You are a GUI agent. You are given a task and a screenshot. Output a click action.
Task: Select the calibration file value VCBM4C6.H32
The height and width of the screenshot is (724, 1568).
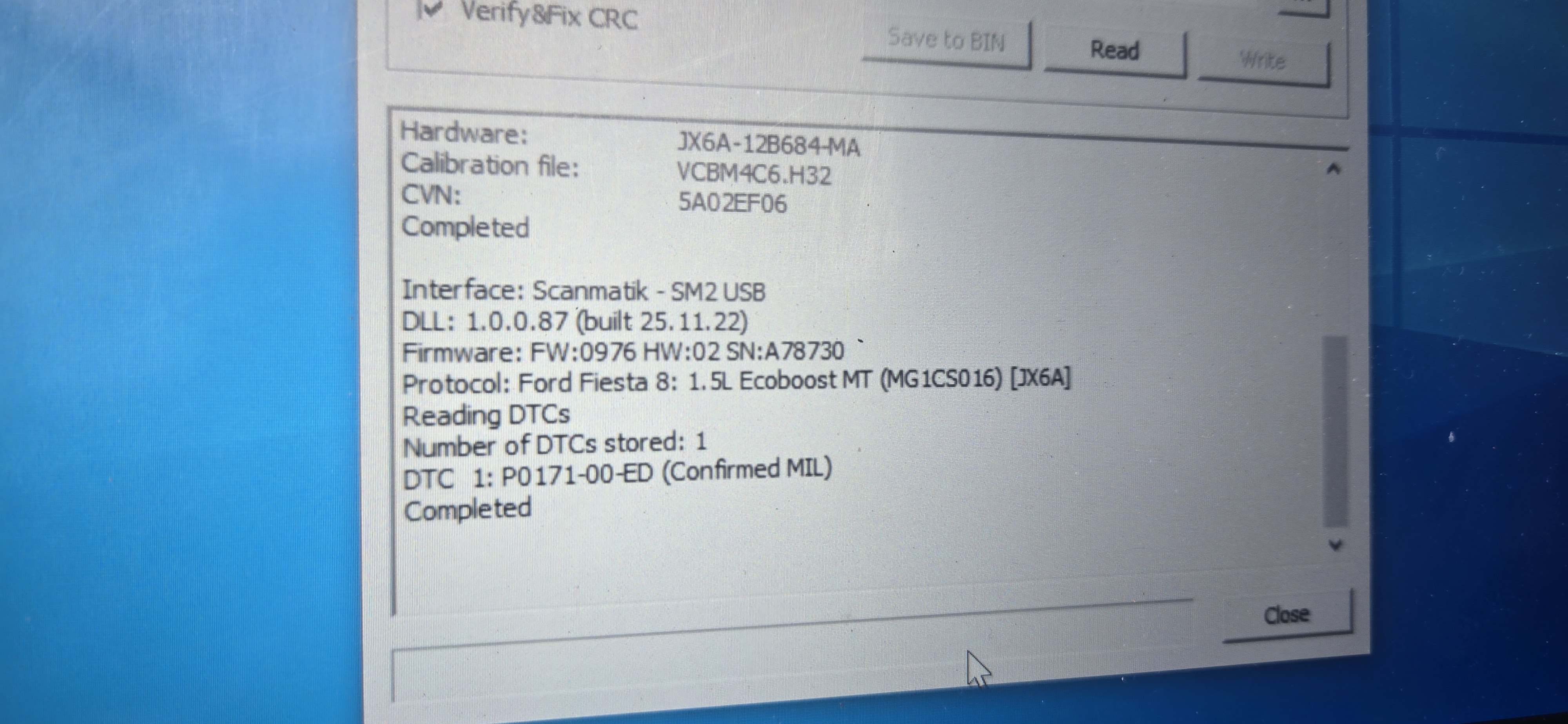754,175
